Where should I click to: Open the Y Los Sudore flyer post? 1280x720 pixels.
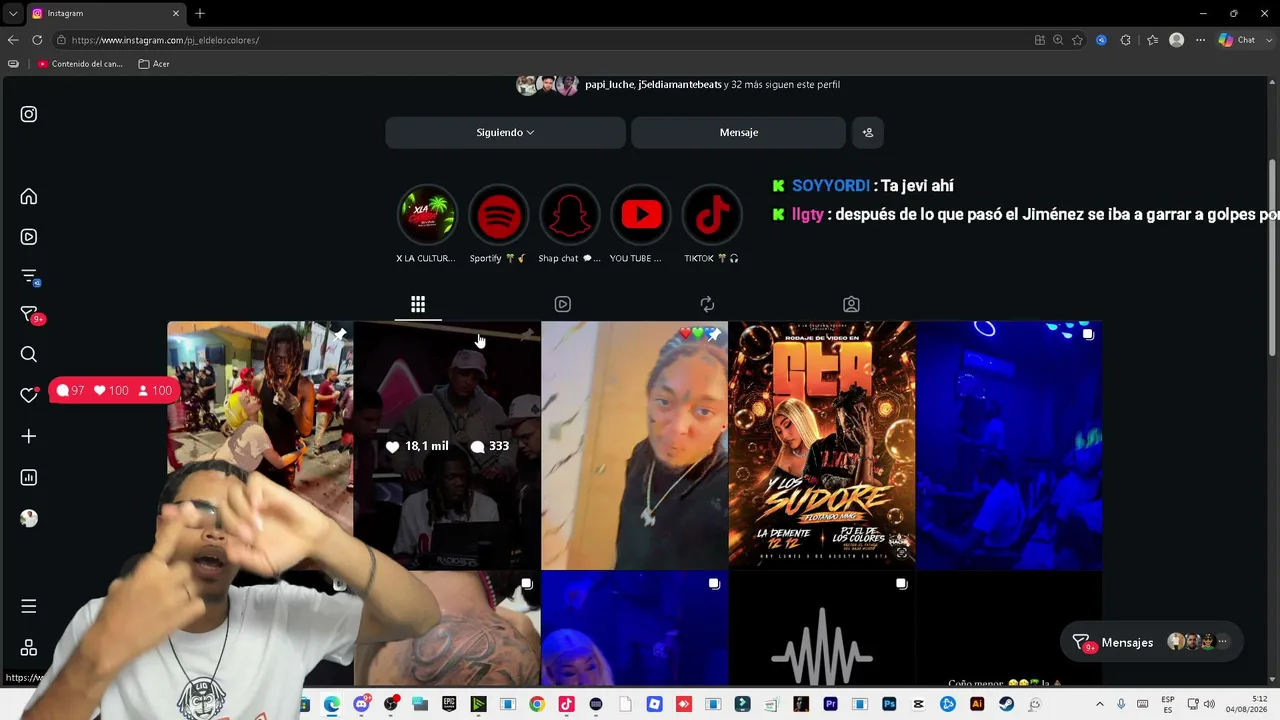822,445
